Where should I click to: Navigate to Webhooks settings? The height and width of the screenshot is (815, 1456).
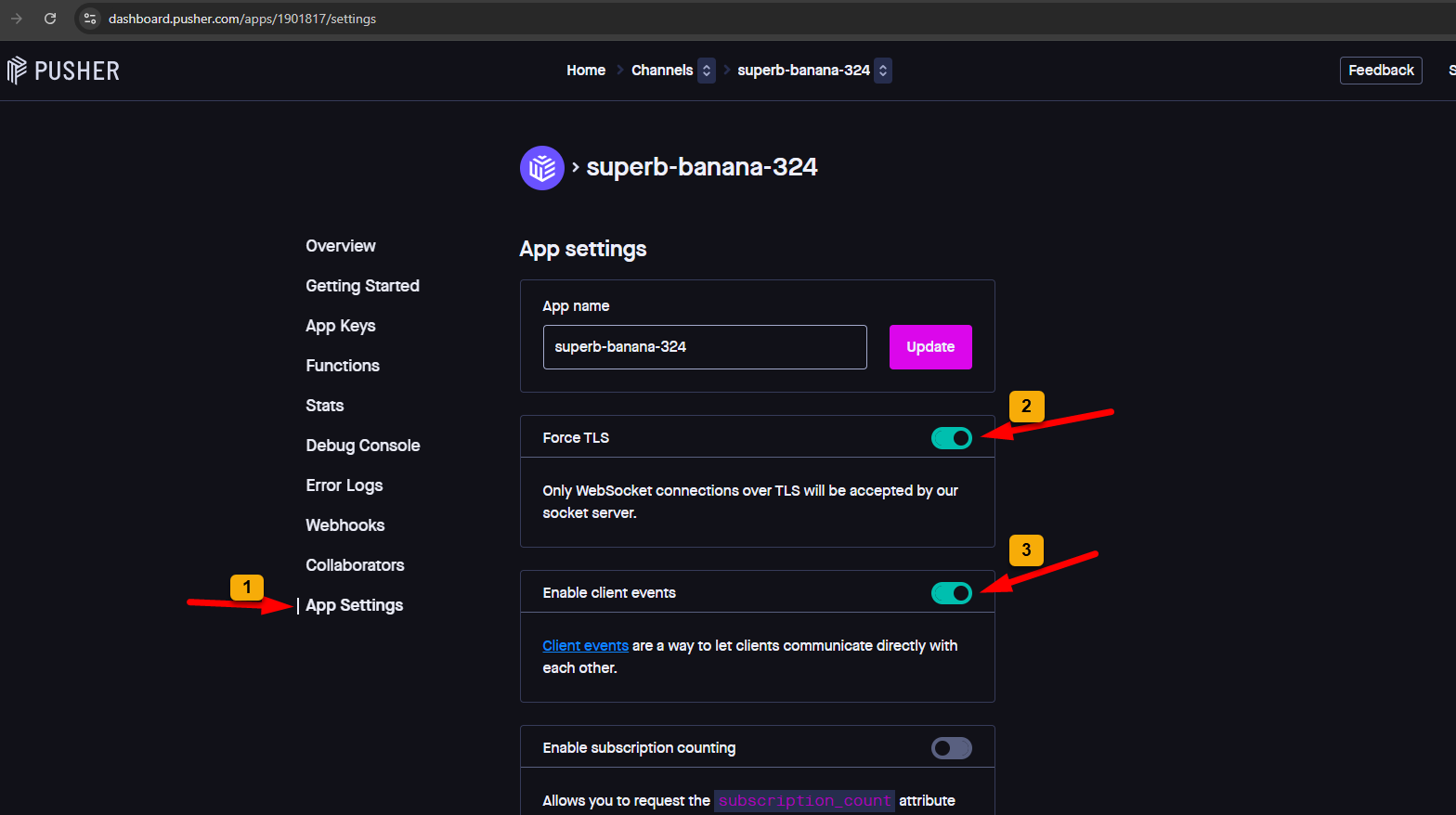(x=345, y=525)
